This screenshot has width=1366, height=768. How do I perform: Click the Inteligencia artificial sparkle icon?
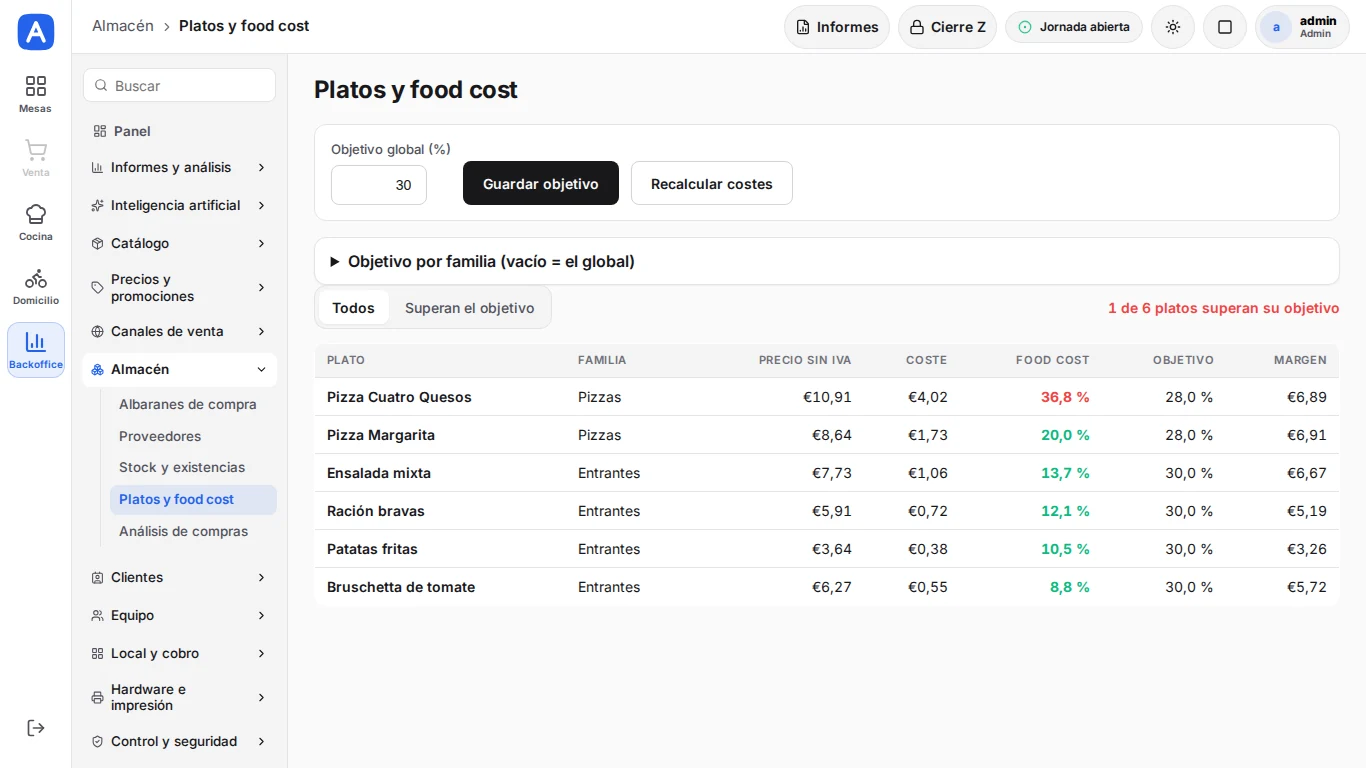click(98, 205)
